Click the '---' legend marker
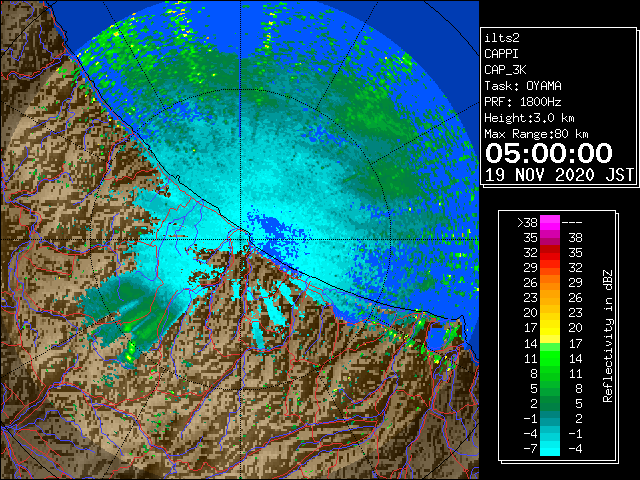 coord(572,223)
